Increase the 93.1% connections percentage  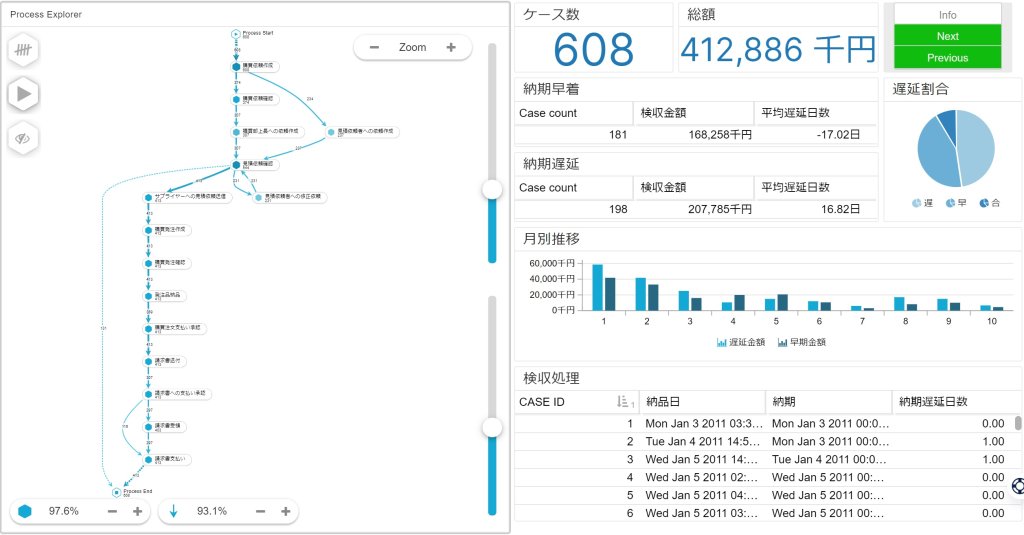pos(285,511)
